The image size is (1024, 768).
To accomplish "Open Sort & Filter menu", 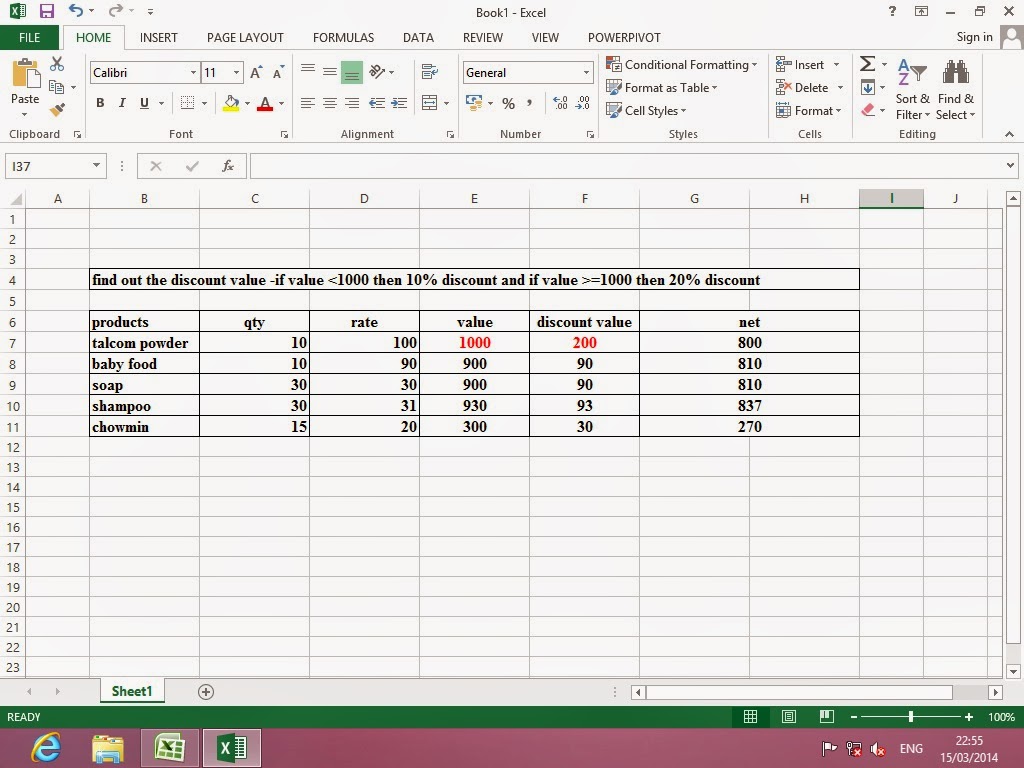I will [x=912, y=89].
